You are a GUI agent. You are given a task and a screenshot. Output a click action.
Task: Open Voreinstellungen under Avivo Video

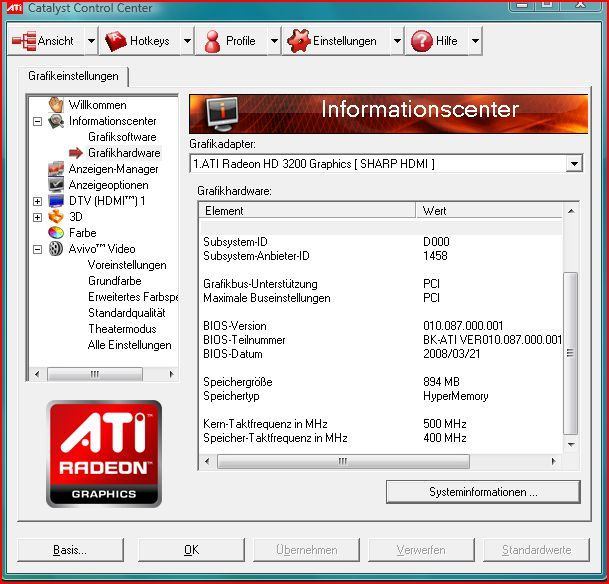click(x=127, y=265)
